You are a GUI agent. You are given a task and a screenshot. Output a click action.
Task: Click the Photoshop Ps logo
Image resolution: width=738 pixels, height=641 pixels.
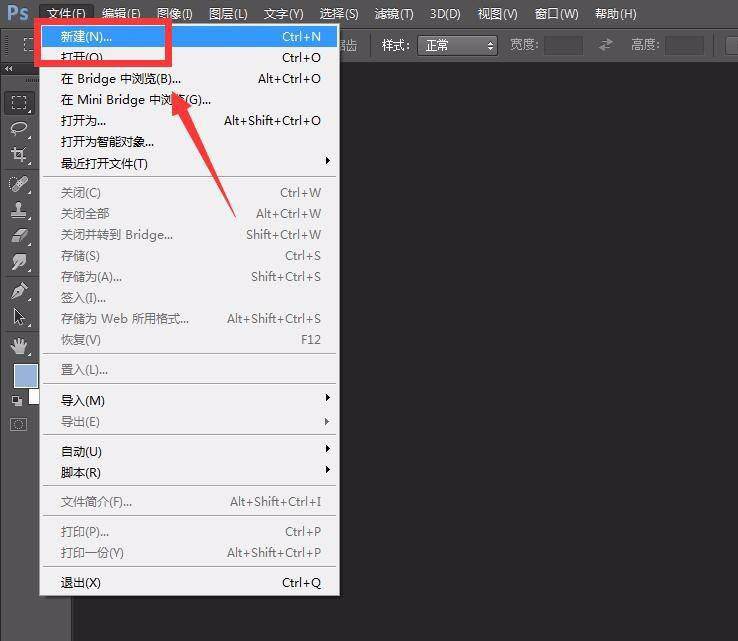point(17,13)
